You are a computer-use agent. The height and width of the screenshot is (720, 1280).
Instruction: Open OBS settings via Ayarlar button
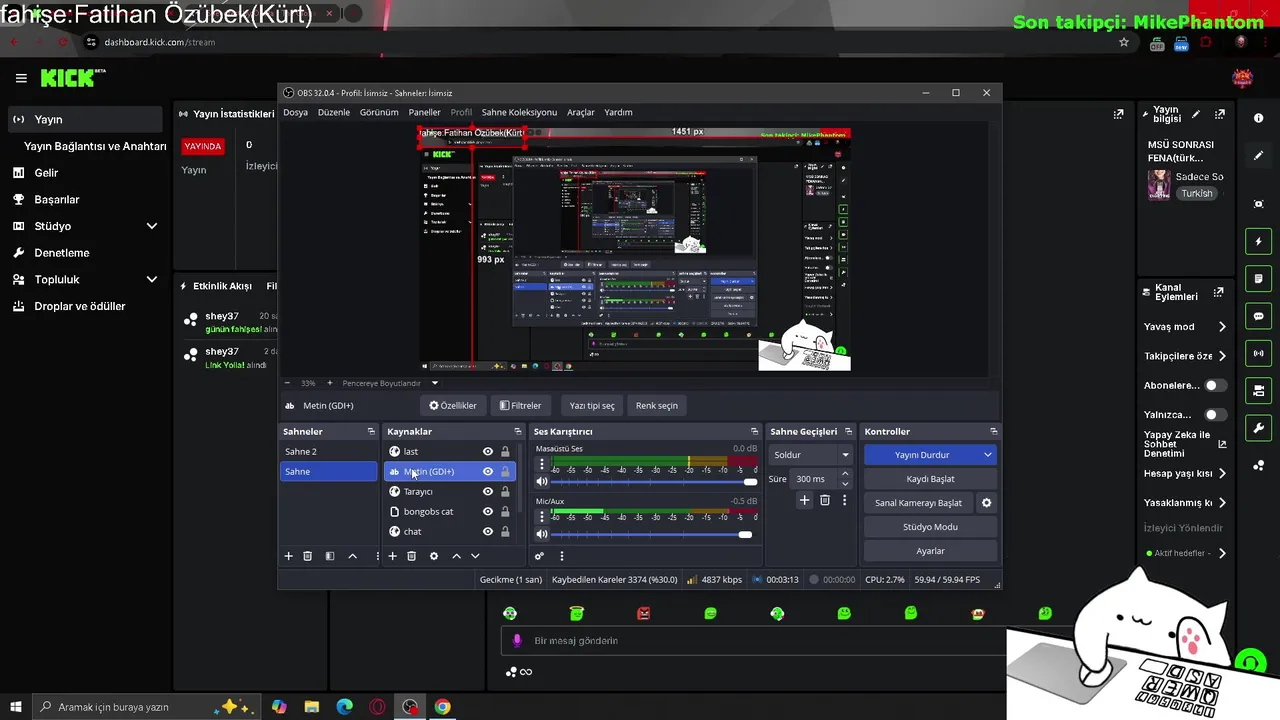(930, 551)
